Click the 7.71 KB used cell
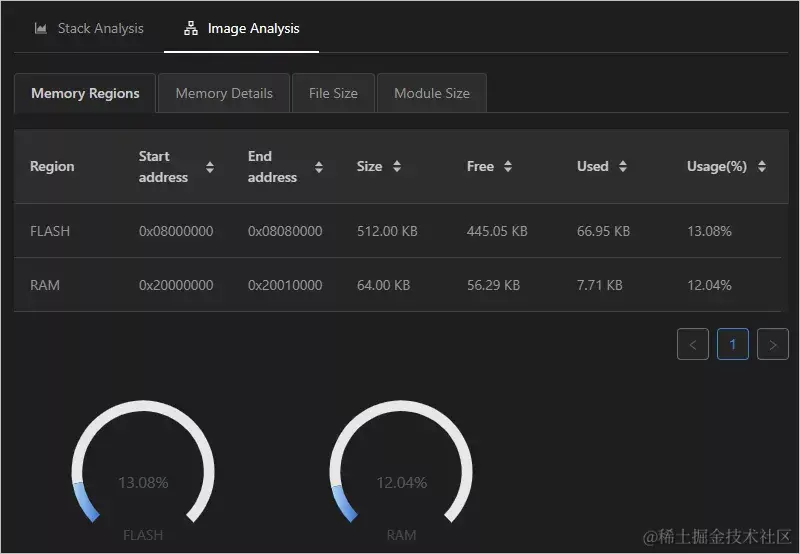Screen dimensions: 800x554 (x=600, y=285)
